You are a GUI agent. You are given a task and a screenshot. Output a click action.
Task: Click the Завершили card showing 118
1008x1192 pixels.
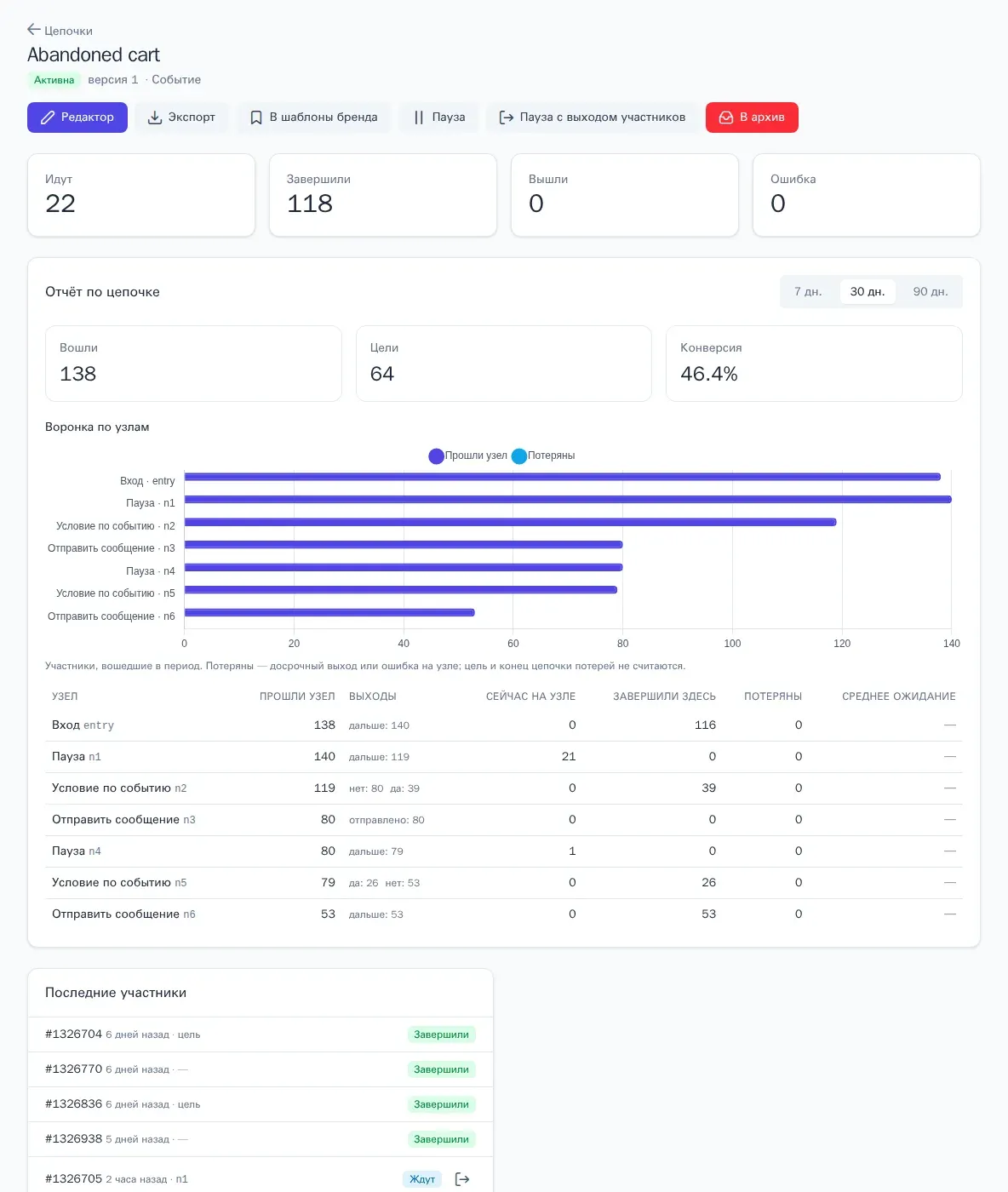coord(383,195)
